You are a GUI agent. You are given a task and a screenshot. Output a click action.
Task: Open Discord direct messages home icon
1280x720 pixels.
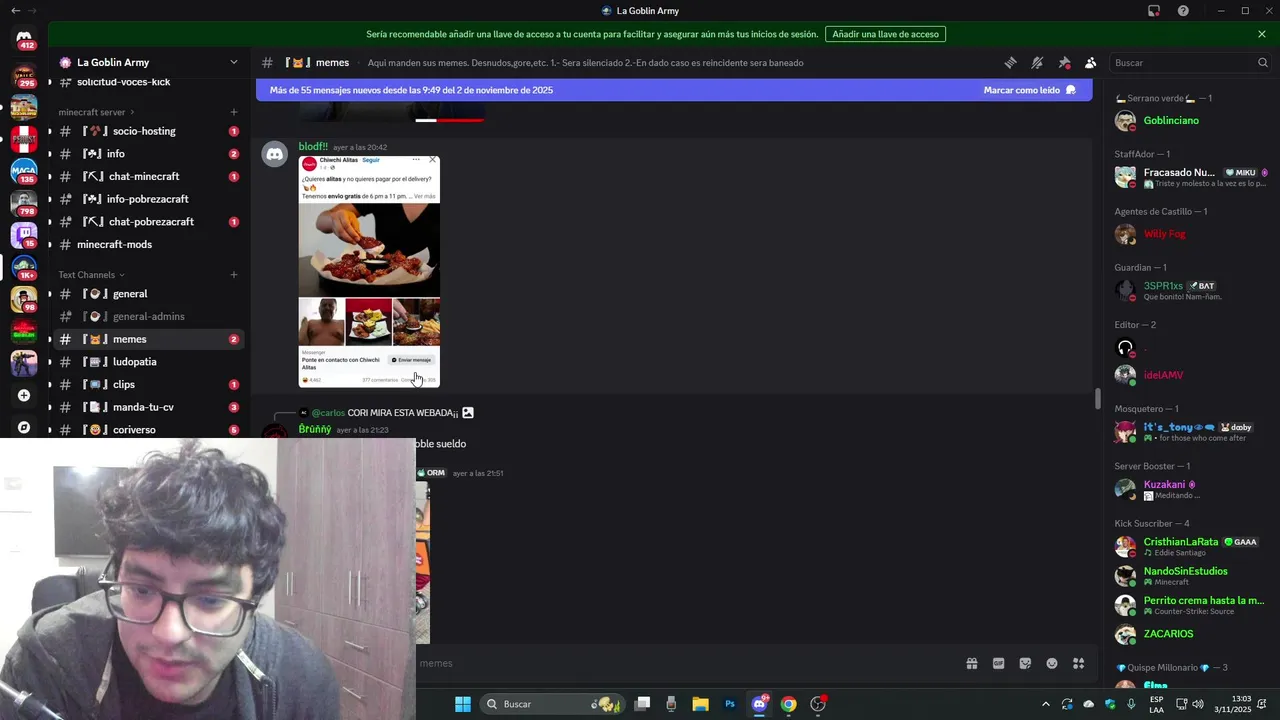pos(24,39)
